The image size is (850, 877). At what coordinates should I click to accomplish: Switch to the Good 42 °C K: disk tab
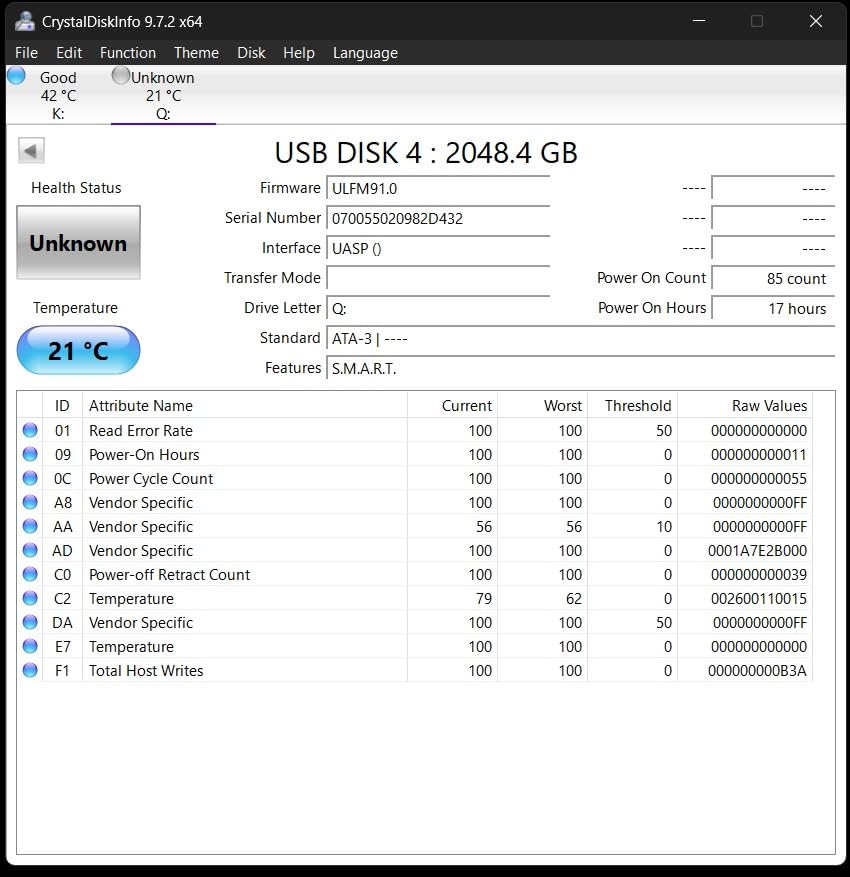tap(58, 95)
